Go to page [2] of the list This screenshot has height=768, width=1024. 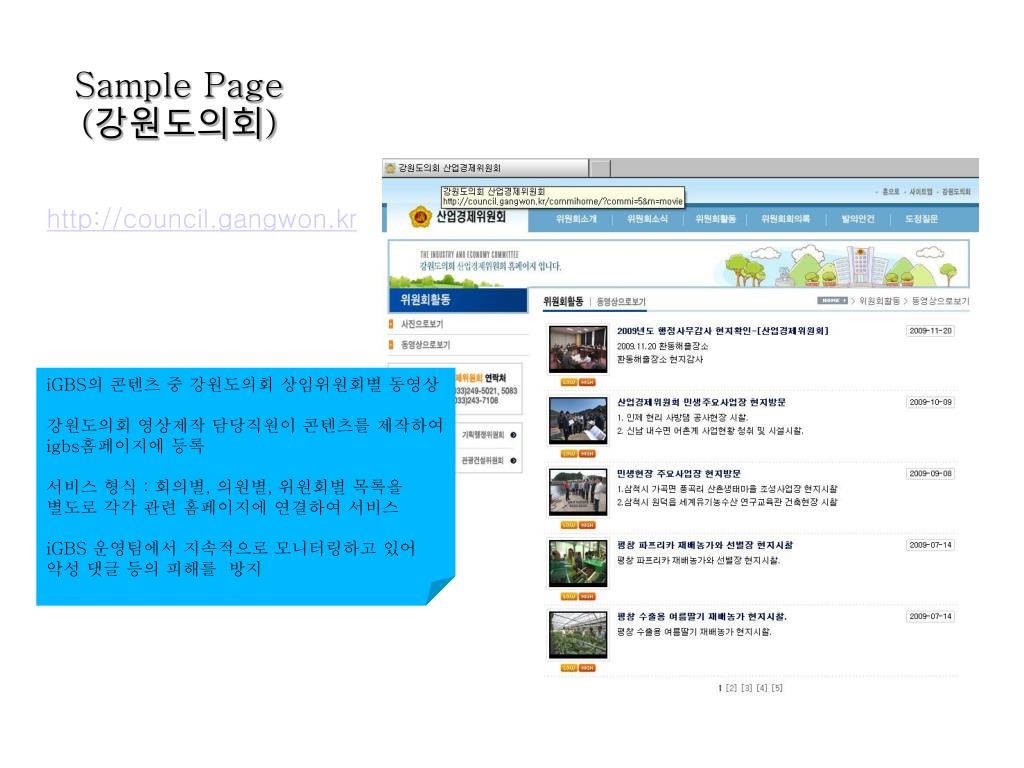pyautogui.click(x=731, y=688)
